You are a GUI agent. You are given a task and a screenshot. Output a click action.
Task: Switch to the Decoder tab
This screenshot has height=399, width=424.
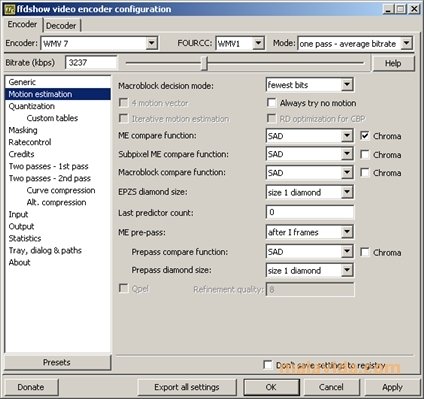coord(61,26)
